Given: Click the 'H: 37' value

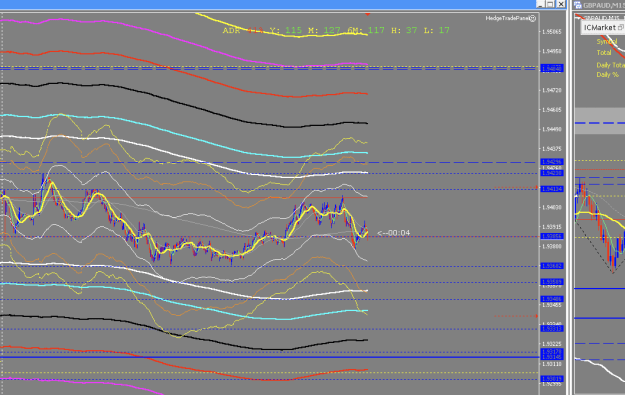Looking at the screenshot, I should 404,31.
